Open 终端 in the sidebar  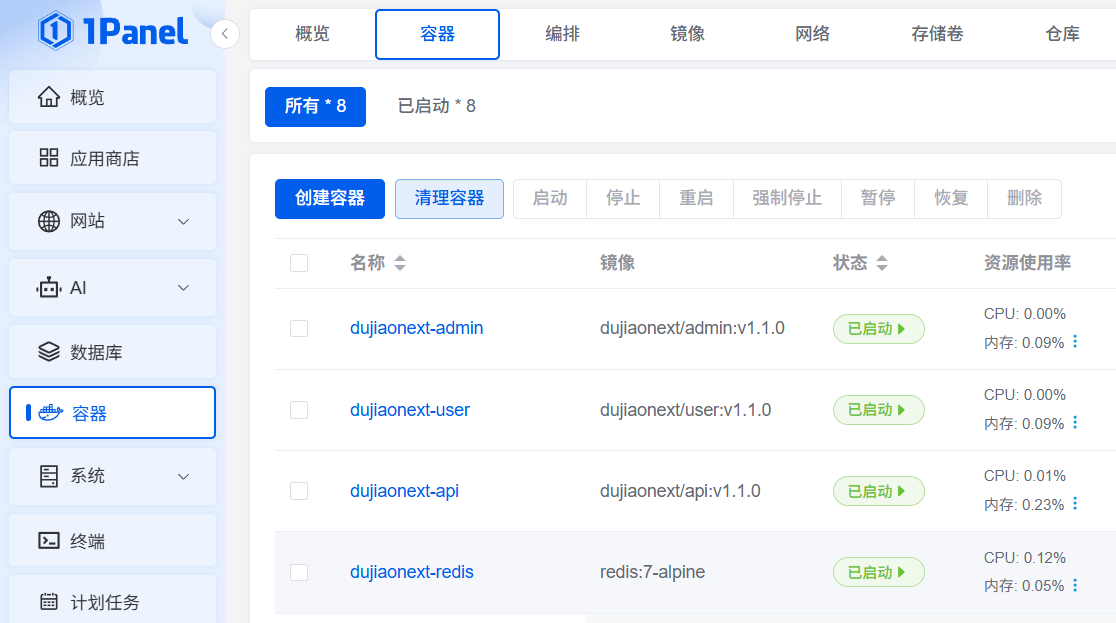pyautogui.click(x=112, y=540)
